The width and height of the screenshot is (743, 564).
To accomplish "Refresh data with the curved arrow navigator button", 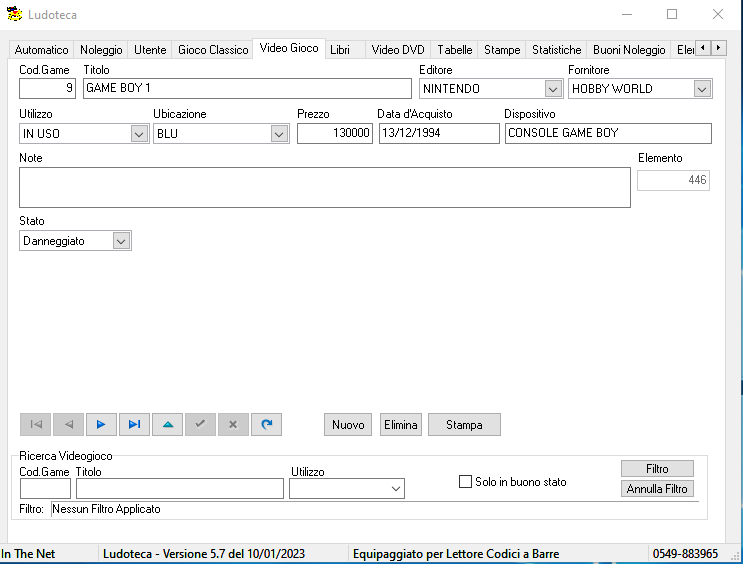I will [x=266, y=424].
